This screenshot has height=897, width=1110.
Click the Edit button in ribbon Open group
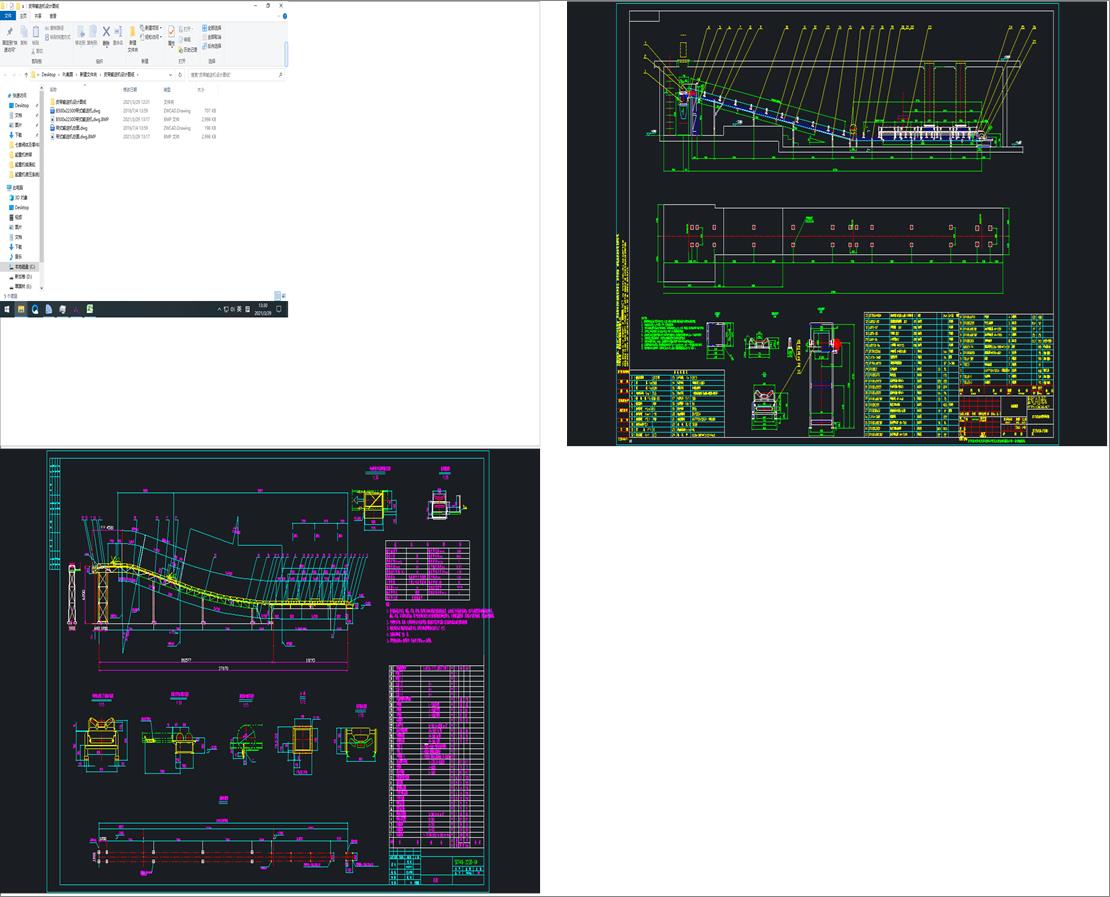point(187,40)
